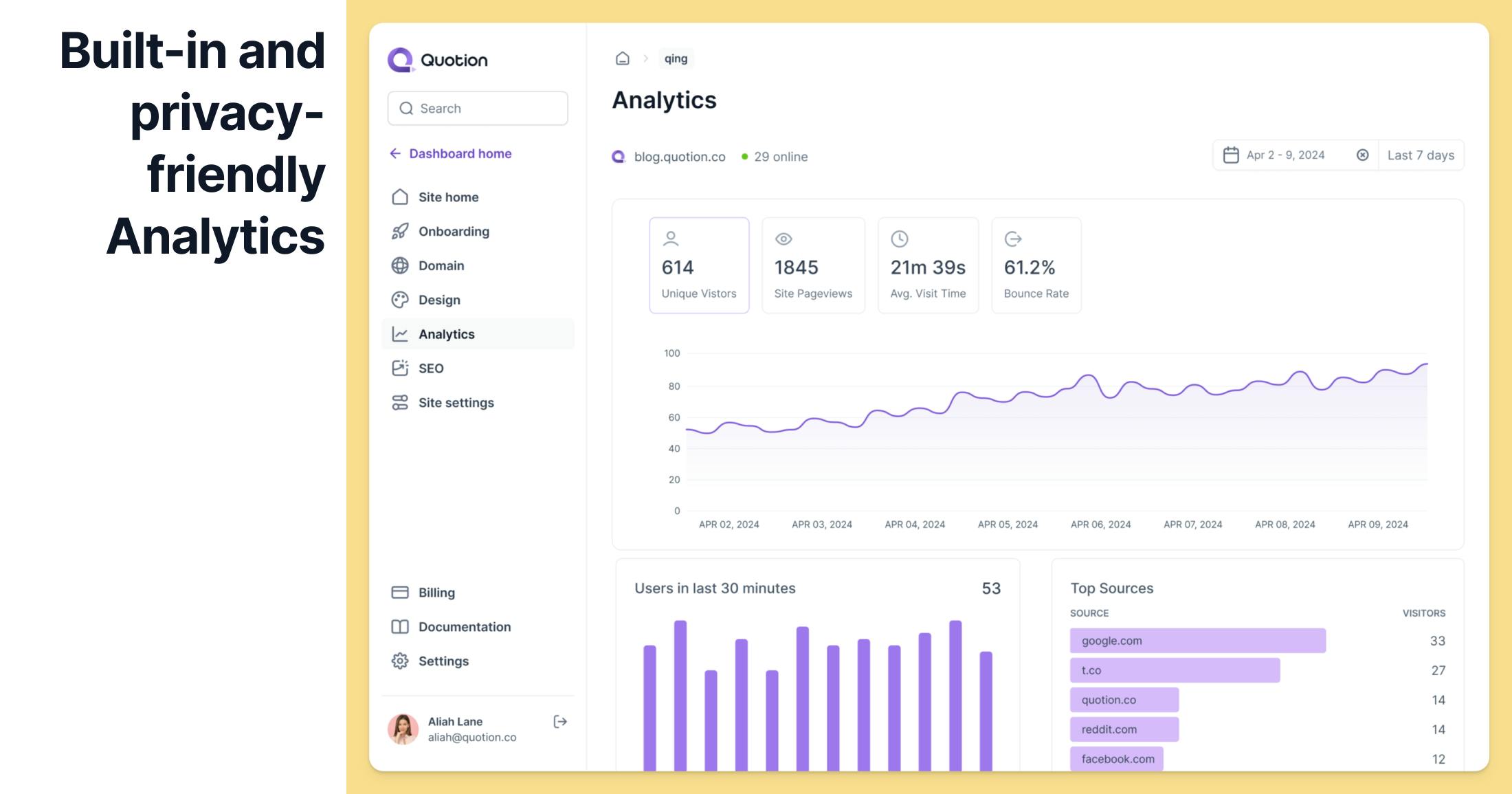
Task: Click the Onboarding rocket icon
Action: click(x=400, y=232)
